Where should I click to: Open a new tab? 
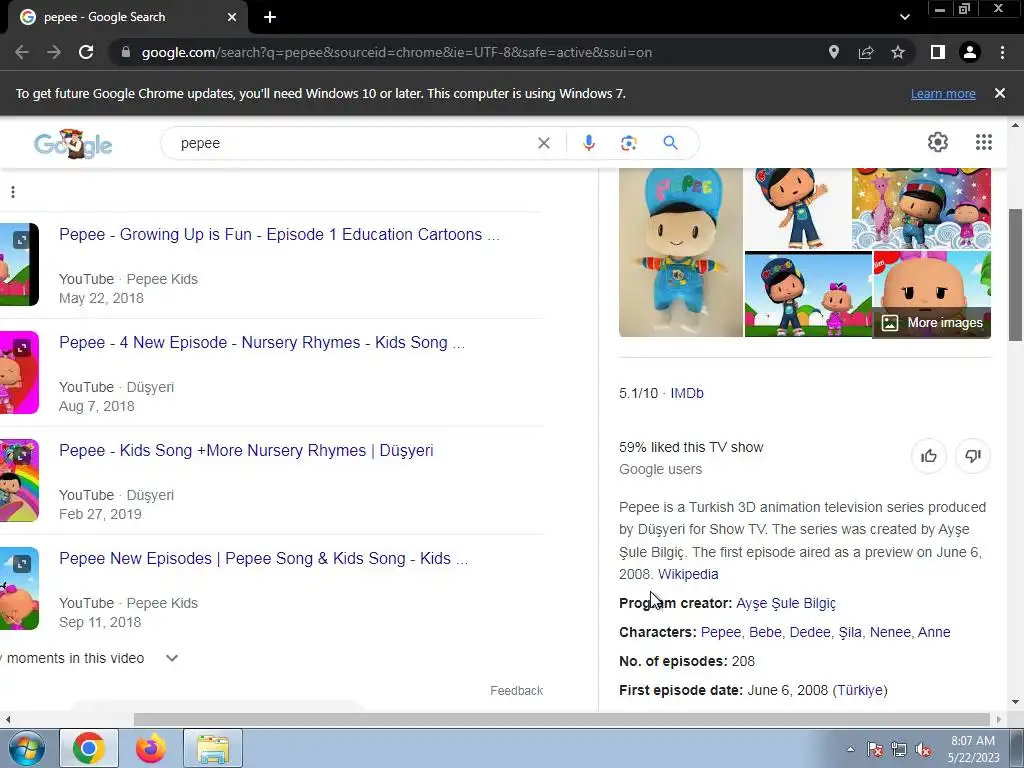point(270,17)
